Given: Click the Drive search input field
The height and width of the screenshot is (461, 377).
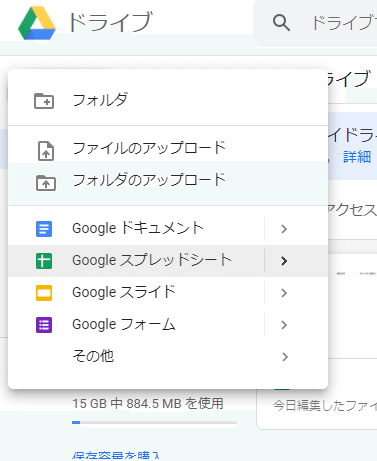Looking at the screenshot, I should 316,23.
